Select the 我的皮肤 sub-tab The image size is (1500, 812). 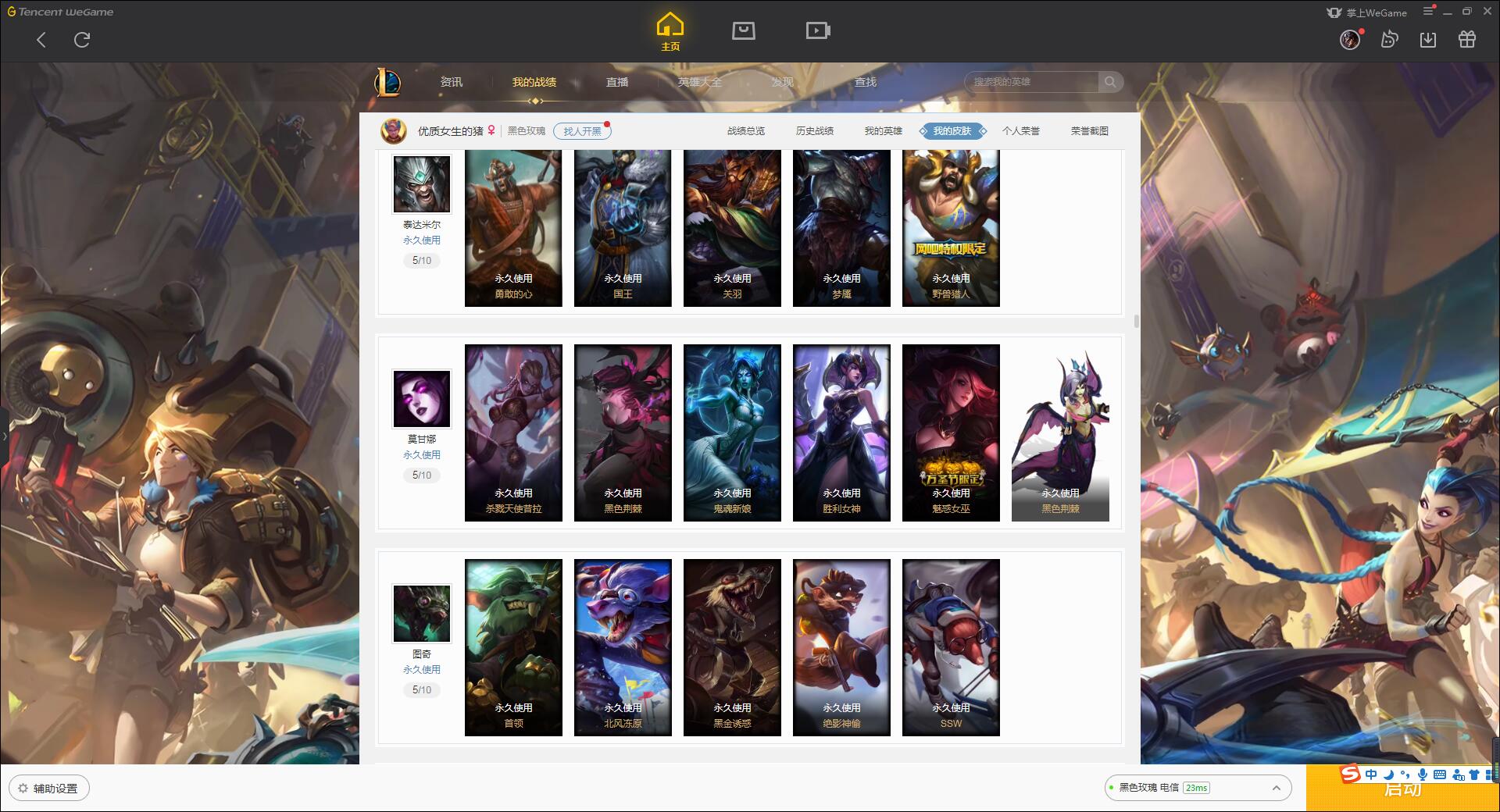(x=952, y=131)
